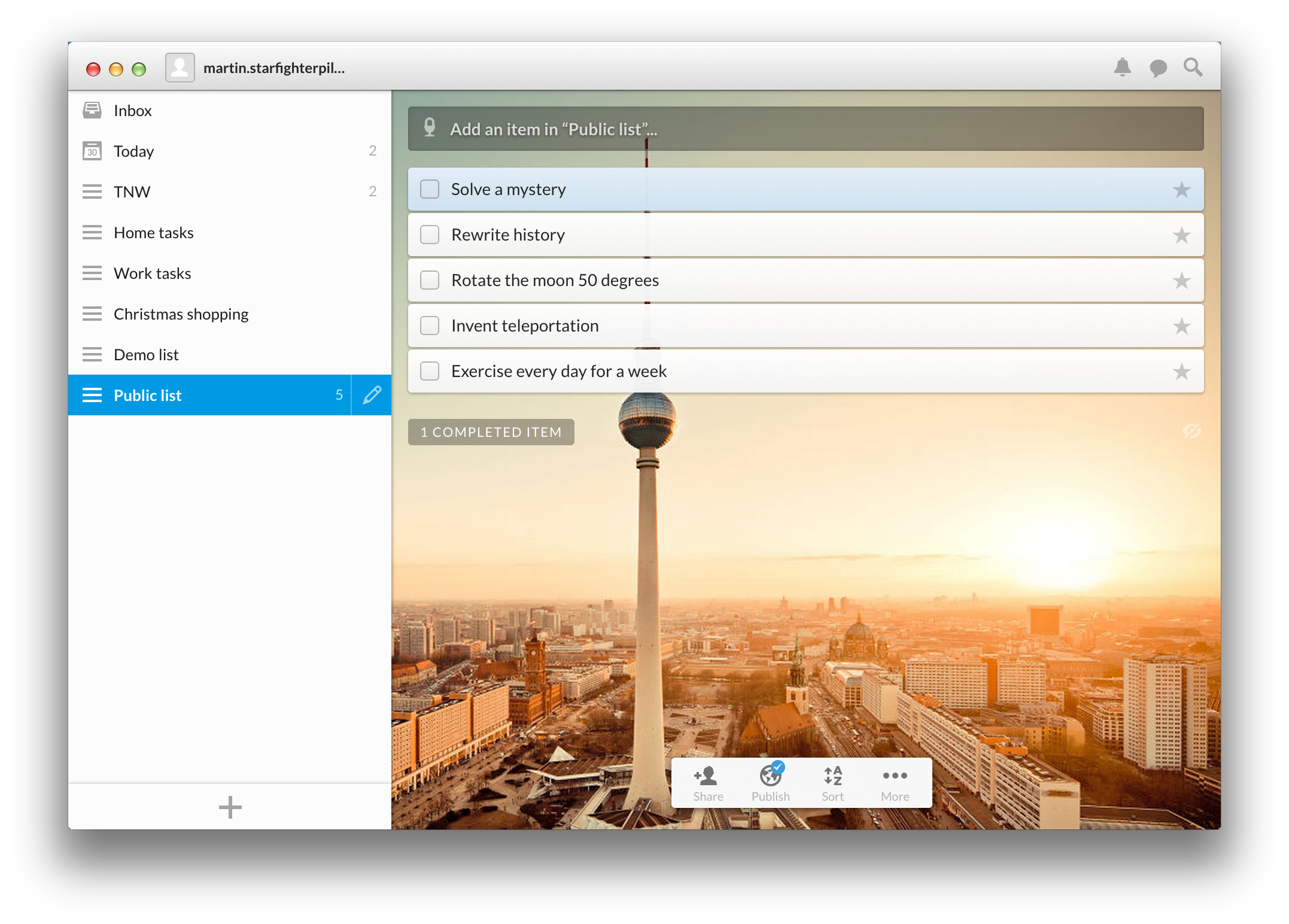
Task: Star the Rewrite history item
Action: click(x=1181, y=235)
